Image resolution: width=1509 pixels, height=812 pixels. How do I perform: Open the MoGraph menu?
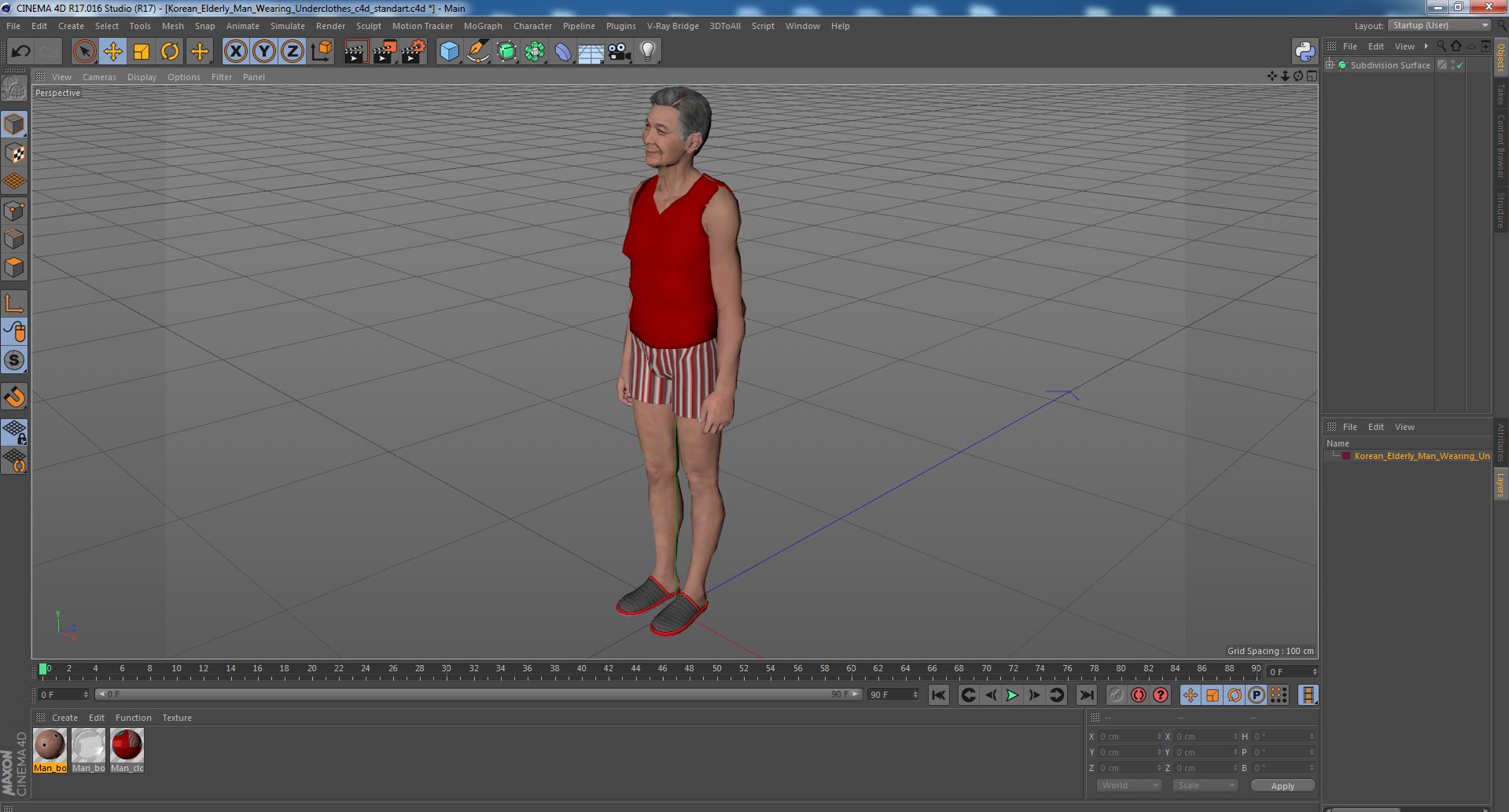pos(483,26)
